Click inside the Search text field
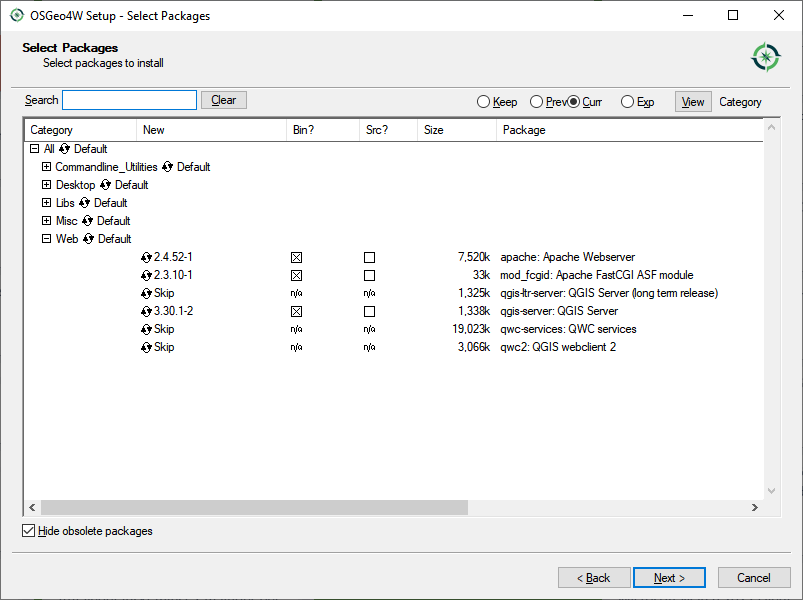 pos(129,99)
